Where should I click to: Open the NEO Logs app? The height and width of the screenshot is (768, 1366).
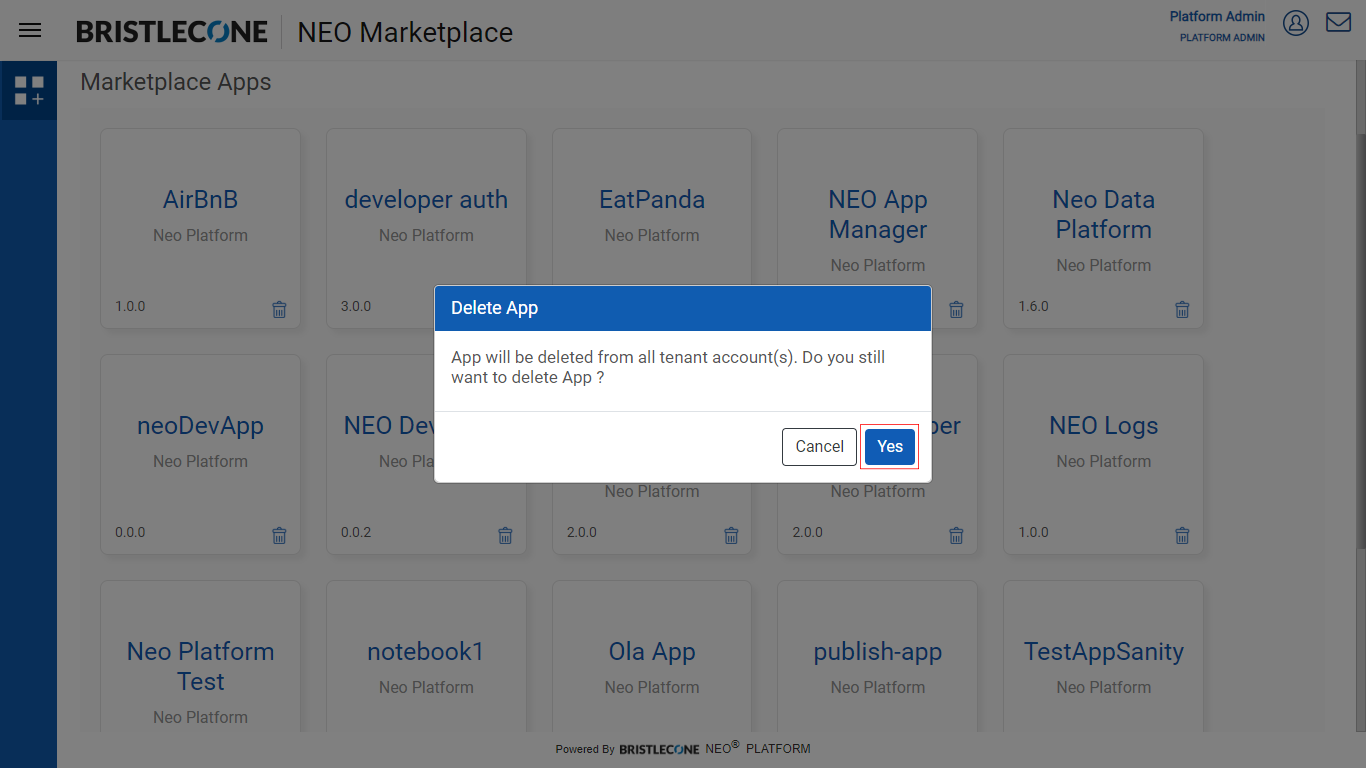click(x=1104, y=426)
